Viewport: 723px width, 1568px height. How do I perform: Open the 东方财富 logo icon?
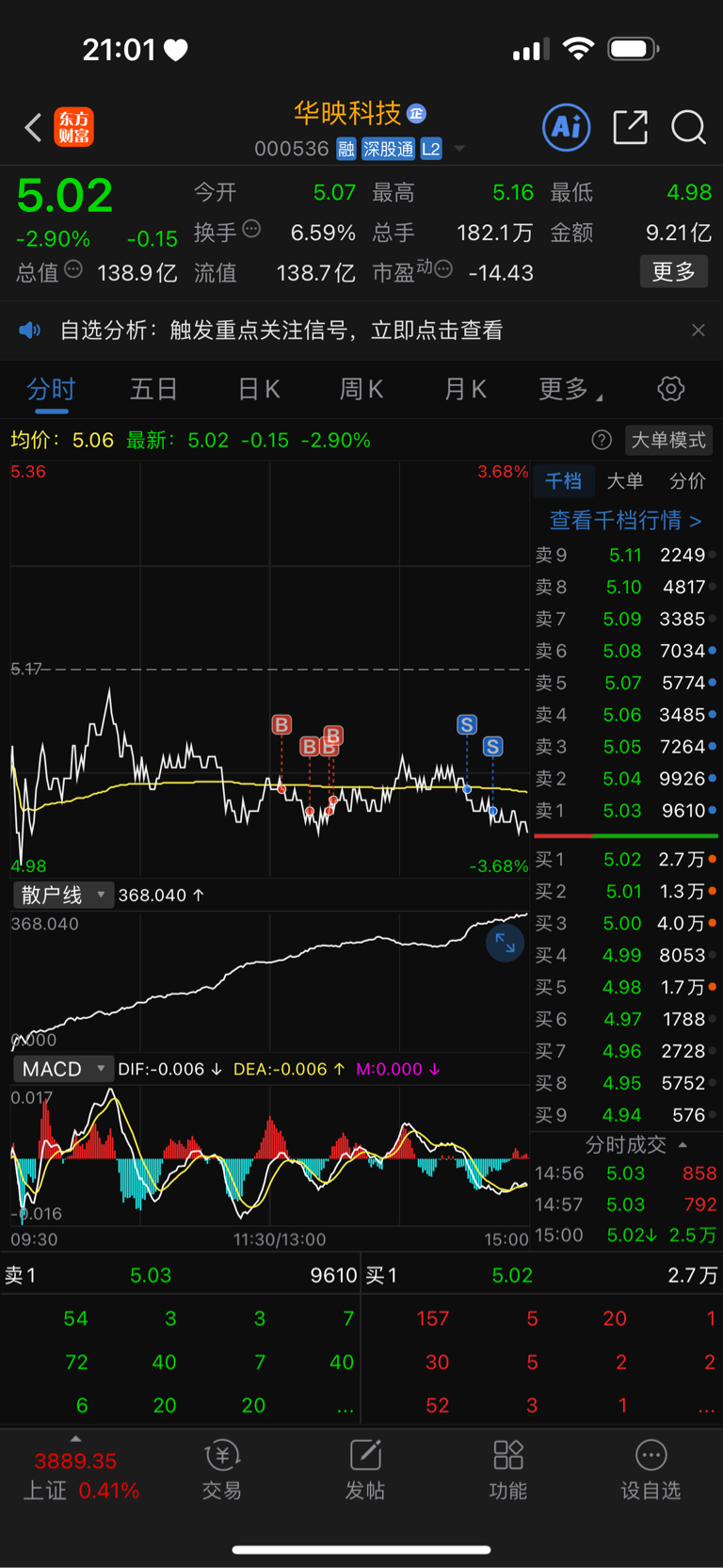click(x=74, y=127)
